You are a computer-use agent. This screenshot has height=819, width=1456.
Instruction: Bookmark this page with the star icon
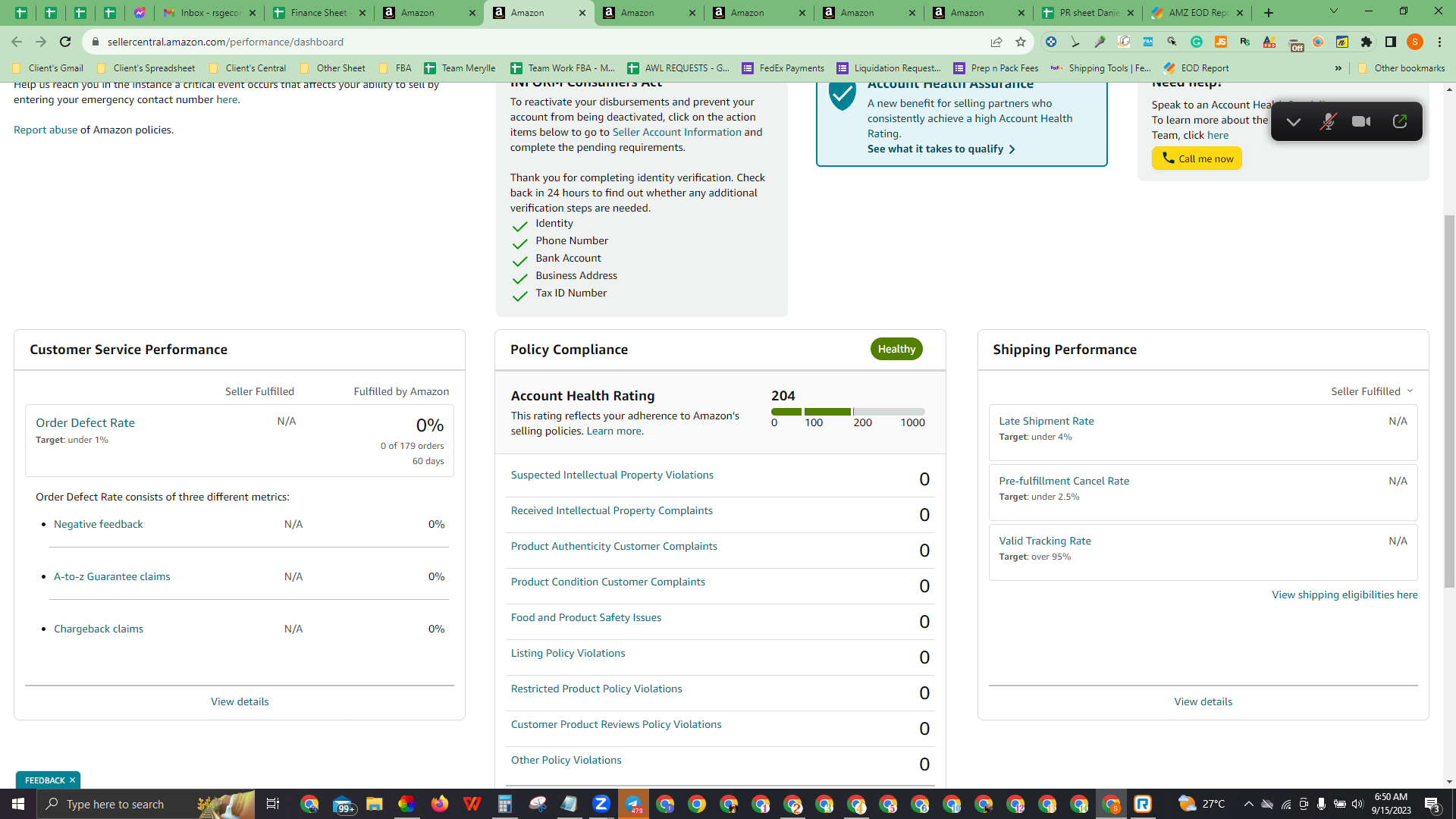coord(1021,42)
